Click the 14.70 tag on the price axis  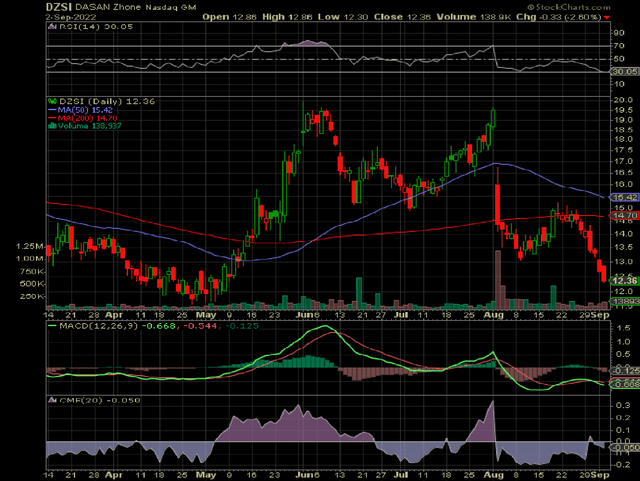624,216
